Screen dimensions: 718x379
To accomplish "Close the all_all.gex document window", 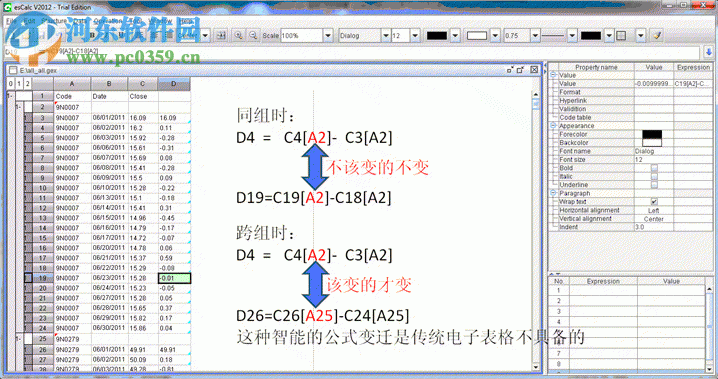I will click(x=534, y=70).
